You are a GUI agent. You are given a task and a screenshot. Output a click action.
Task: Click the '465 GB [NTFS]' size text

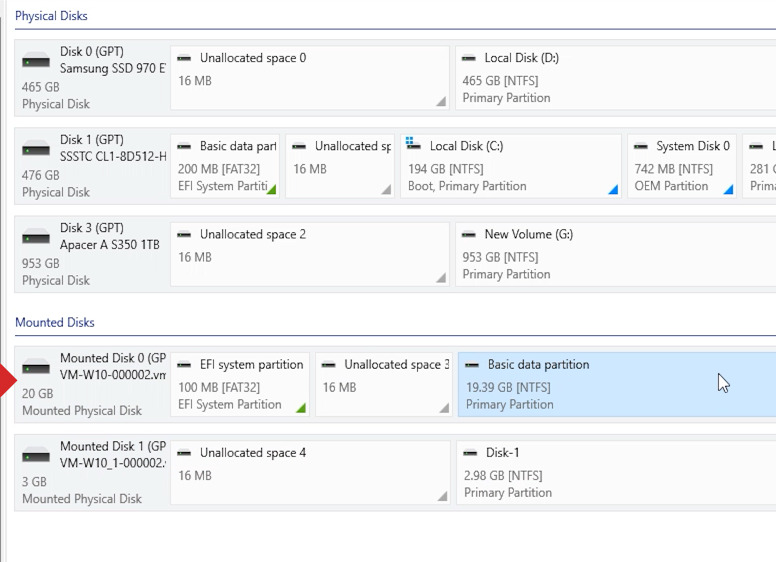[x=500, y=81]
